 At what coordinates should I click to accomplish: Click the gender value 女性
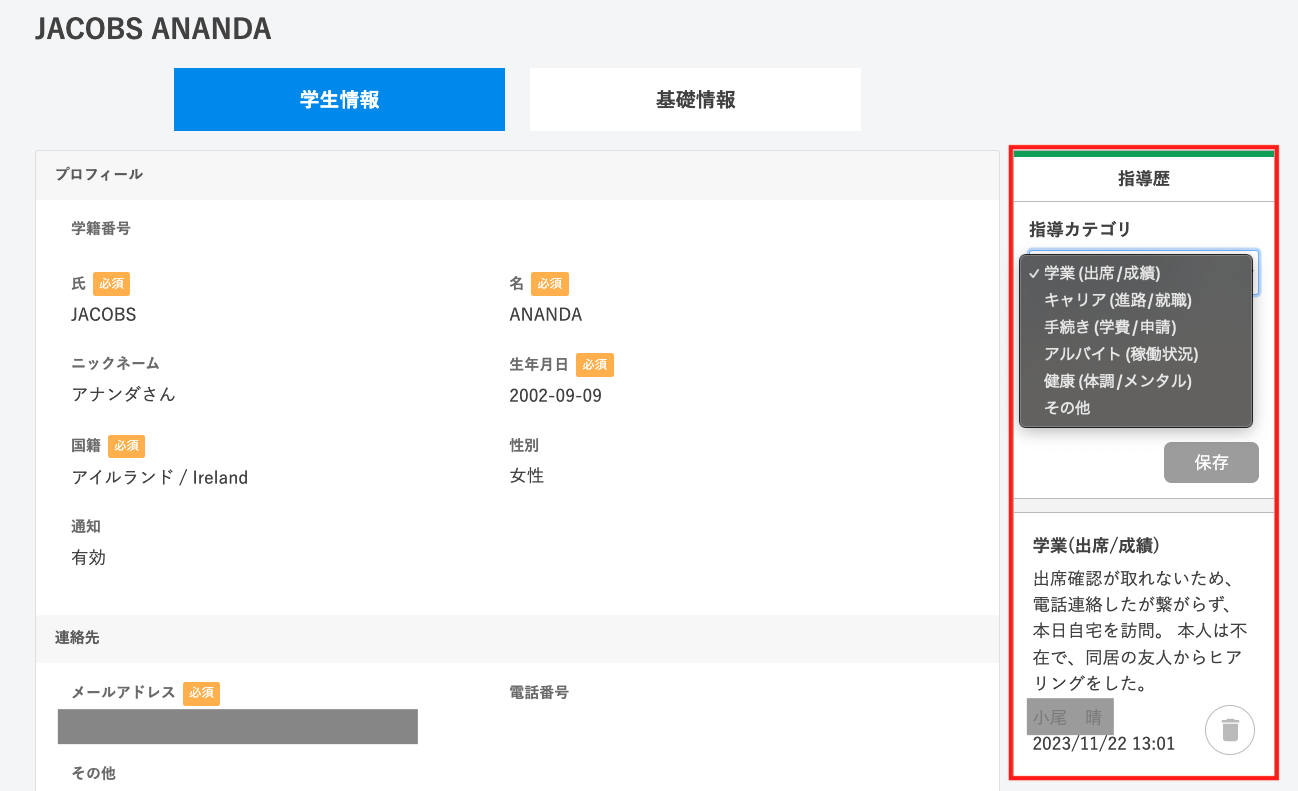coord(526,476)
